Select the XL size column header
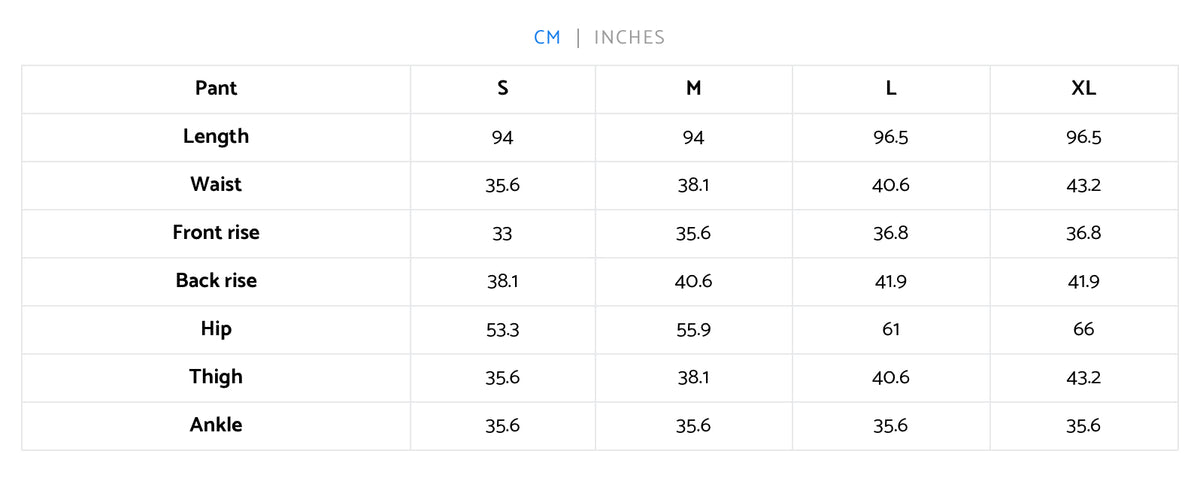This screenshot has height=490, width=1200. [1084, 88]
